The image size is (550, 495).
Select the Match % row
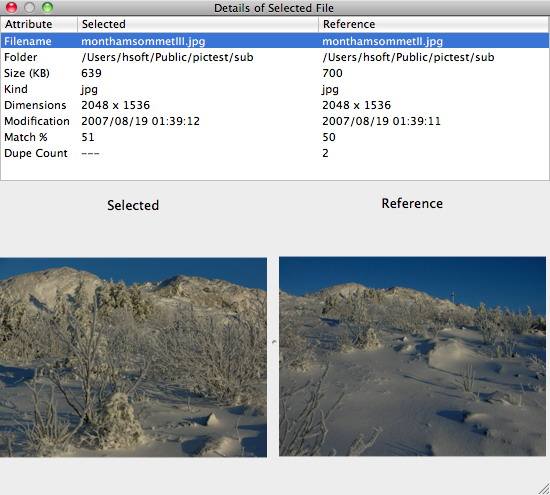[x=275, y=137]
